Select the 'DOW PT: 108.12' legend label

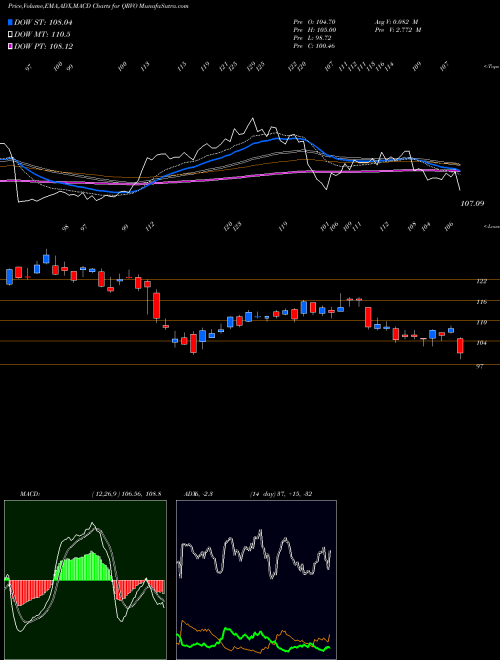pyautogui.click(x=44, y=46)
